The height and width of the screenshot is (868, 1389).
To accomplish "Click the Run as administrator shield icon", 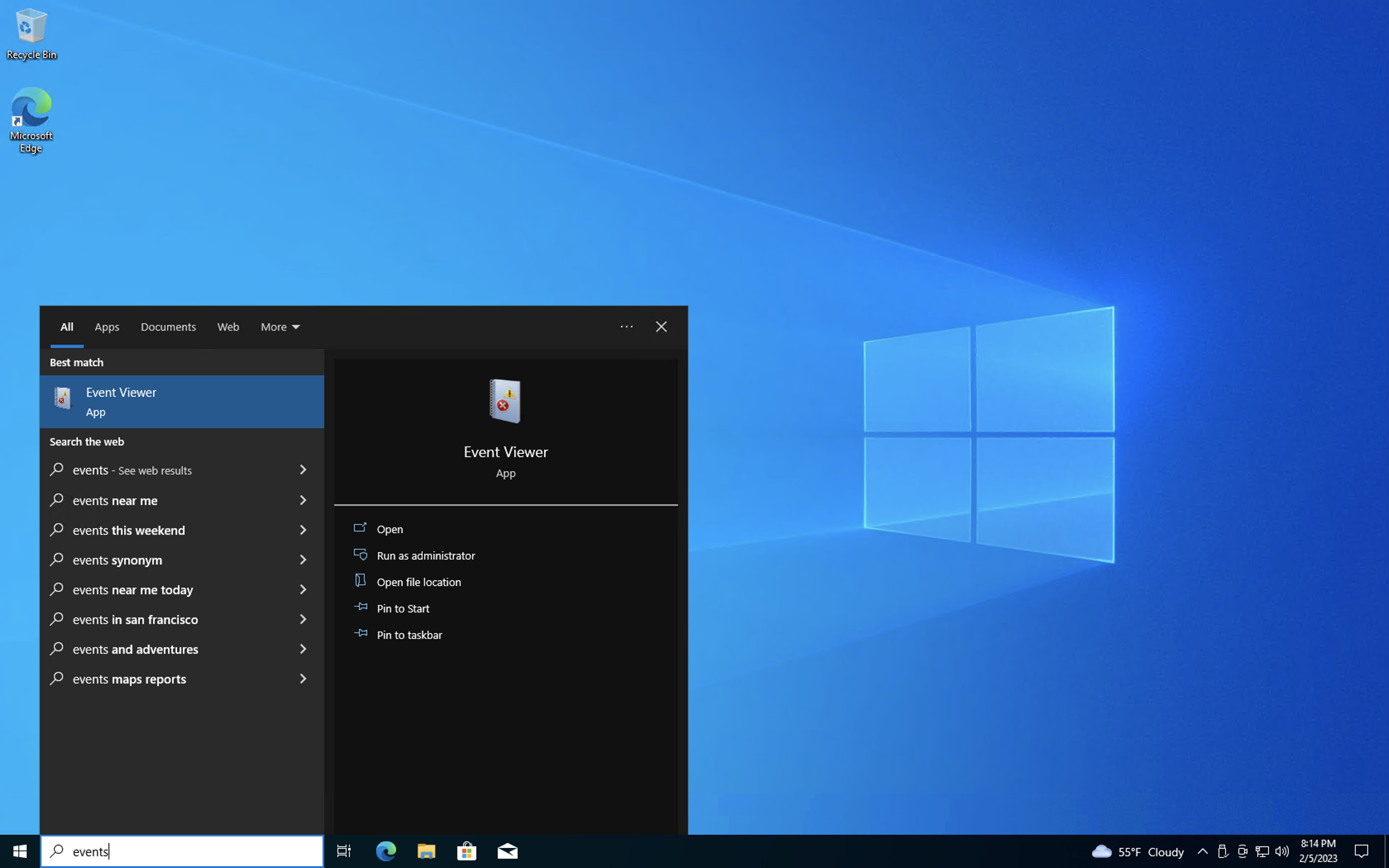I will 360,554.
